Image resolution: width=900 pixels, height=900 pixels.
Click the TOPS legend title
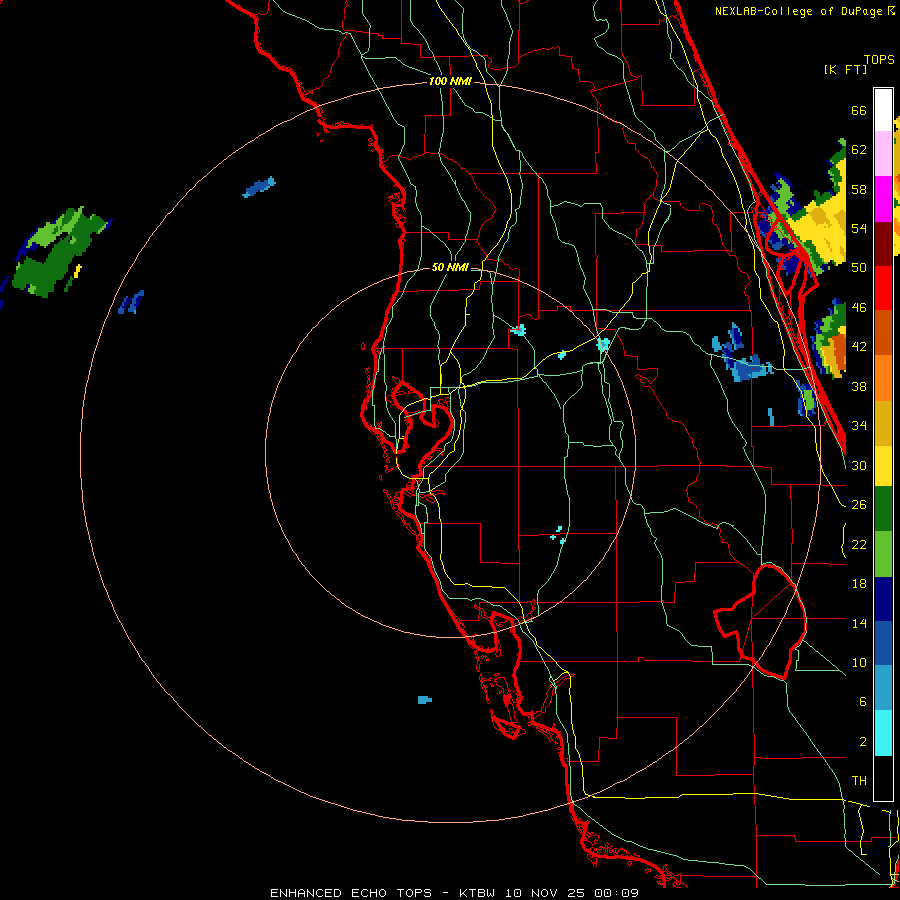879,59
